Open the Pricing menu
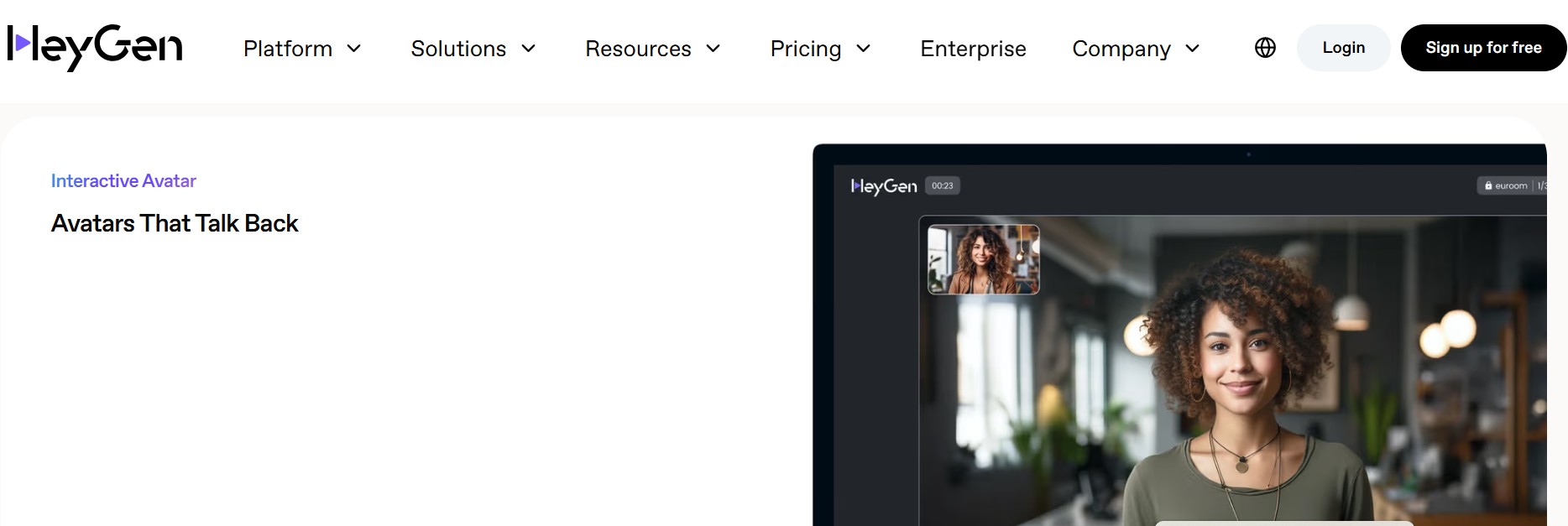This screenshot has width=1568, height=526. [x=806, y=49]
